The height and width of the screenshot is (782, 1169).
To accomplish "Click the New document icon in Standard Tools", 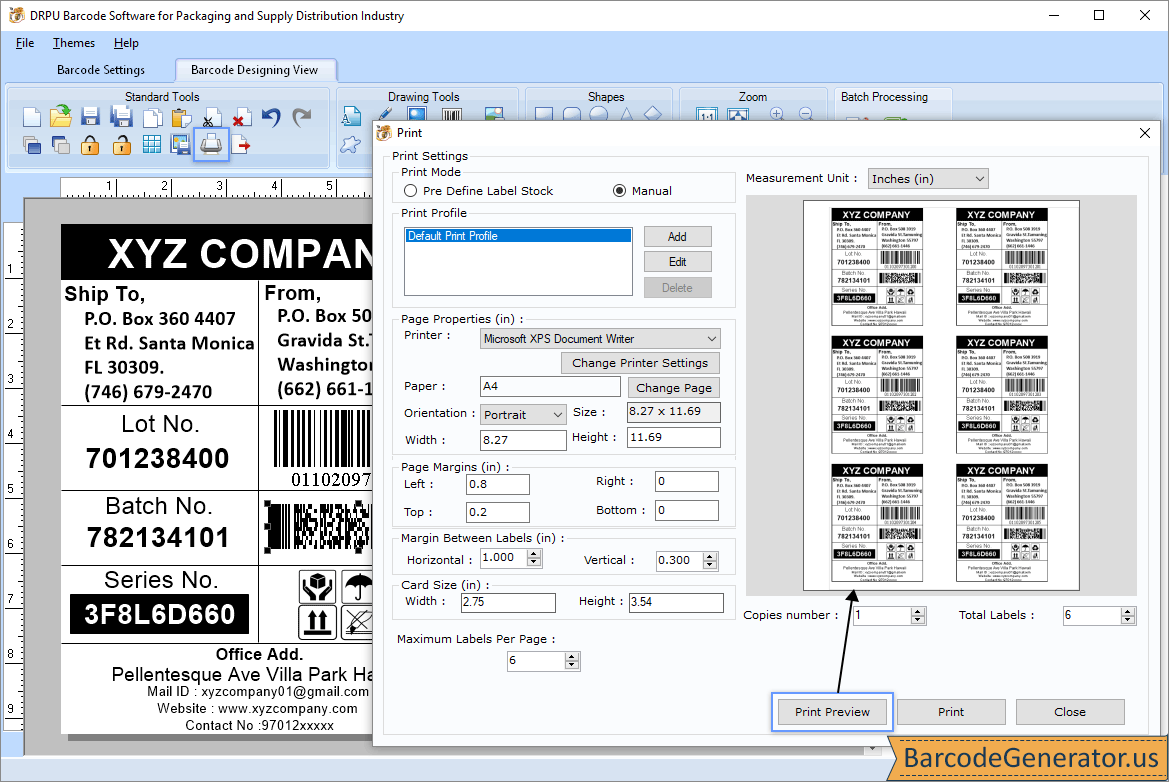I will pos(31,117).
